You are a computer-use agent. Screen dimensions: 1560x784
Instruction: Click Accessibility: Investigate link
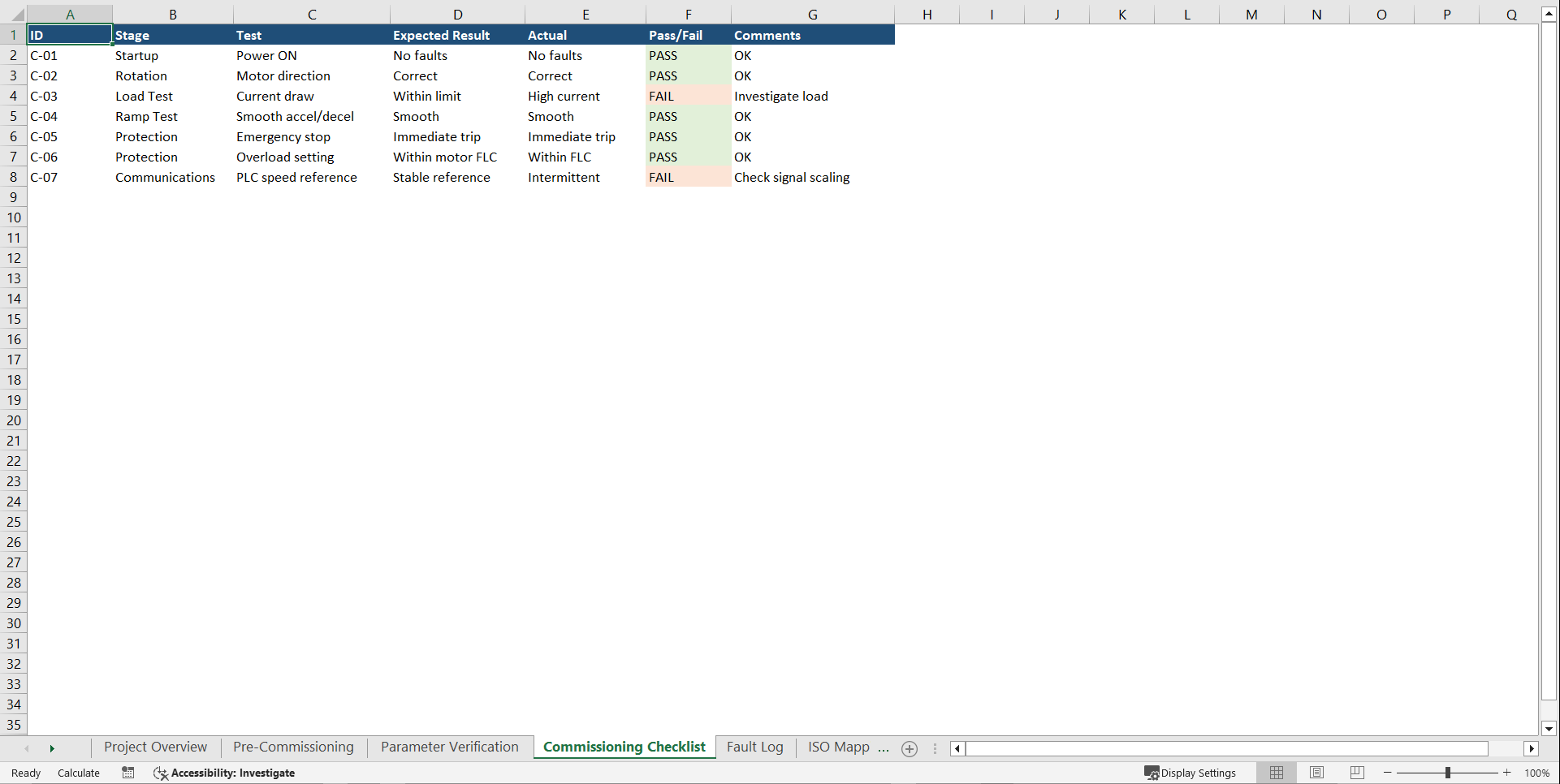234,773
